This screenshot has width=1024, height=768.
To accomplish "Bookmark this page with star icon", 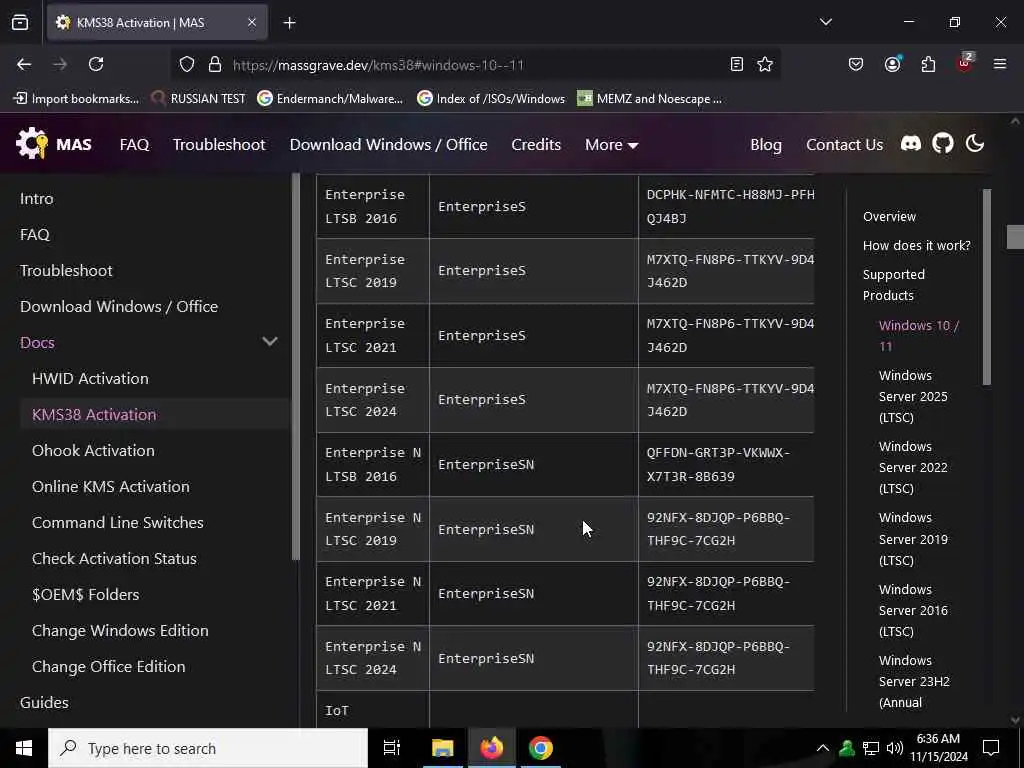I will pos(765,64).
